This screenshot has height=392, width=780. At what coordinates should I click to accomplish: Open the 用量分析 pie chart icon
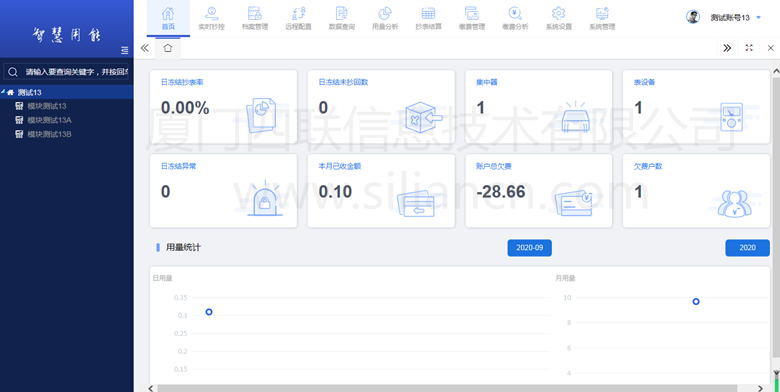(x=385, y=13)
